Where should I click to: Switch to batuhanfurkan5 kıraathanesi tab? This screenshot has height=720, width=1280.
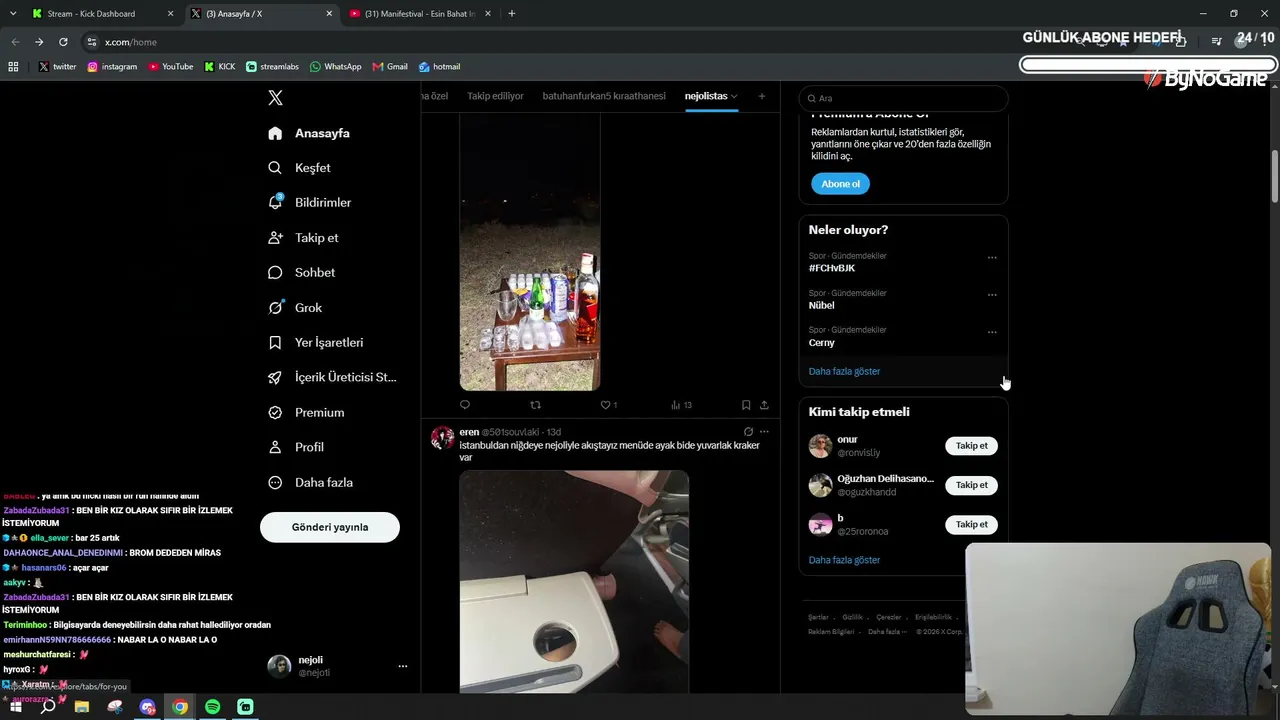point(604,96)
